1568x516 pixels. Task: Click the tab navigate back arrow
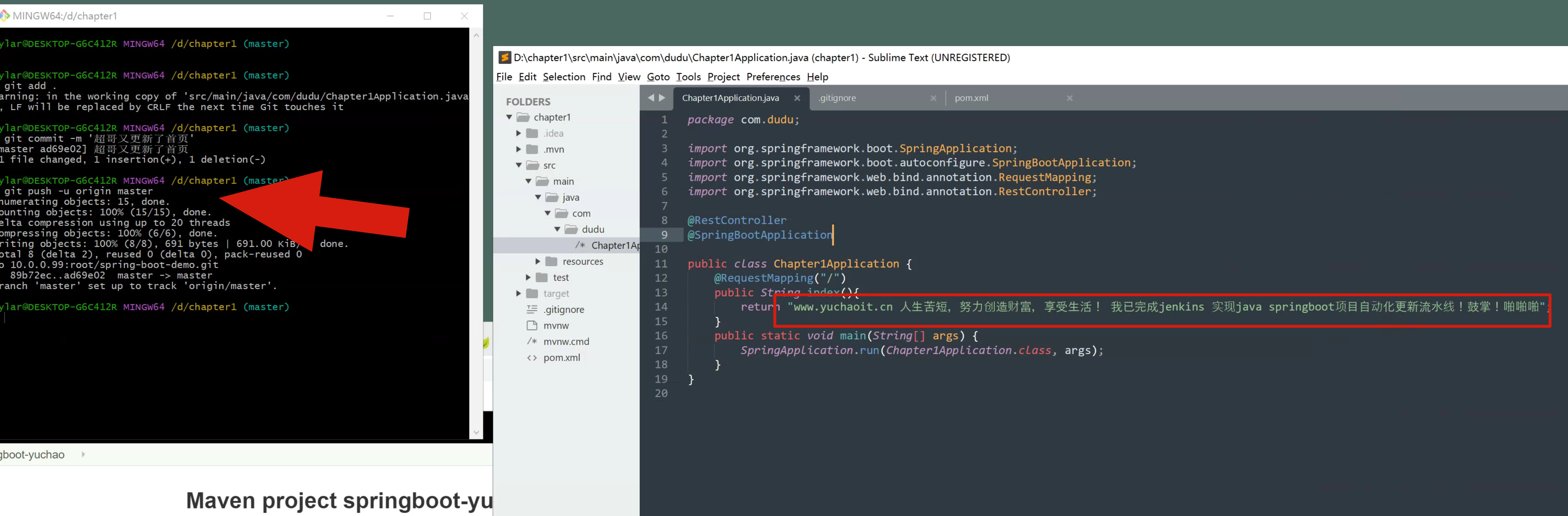[x=651, y=98]
